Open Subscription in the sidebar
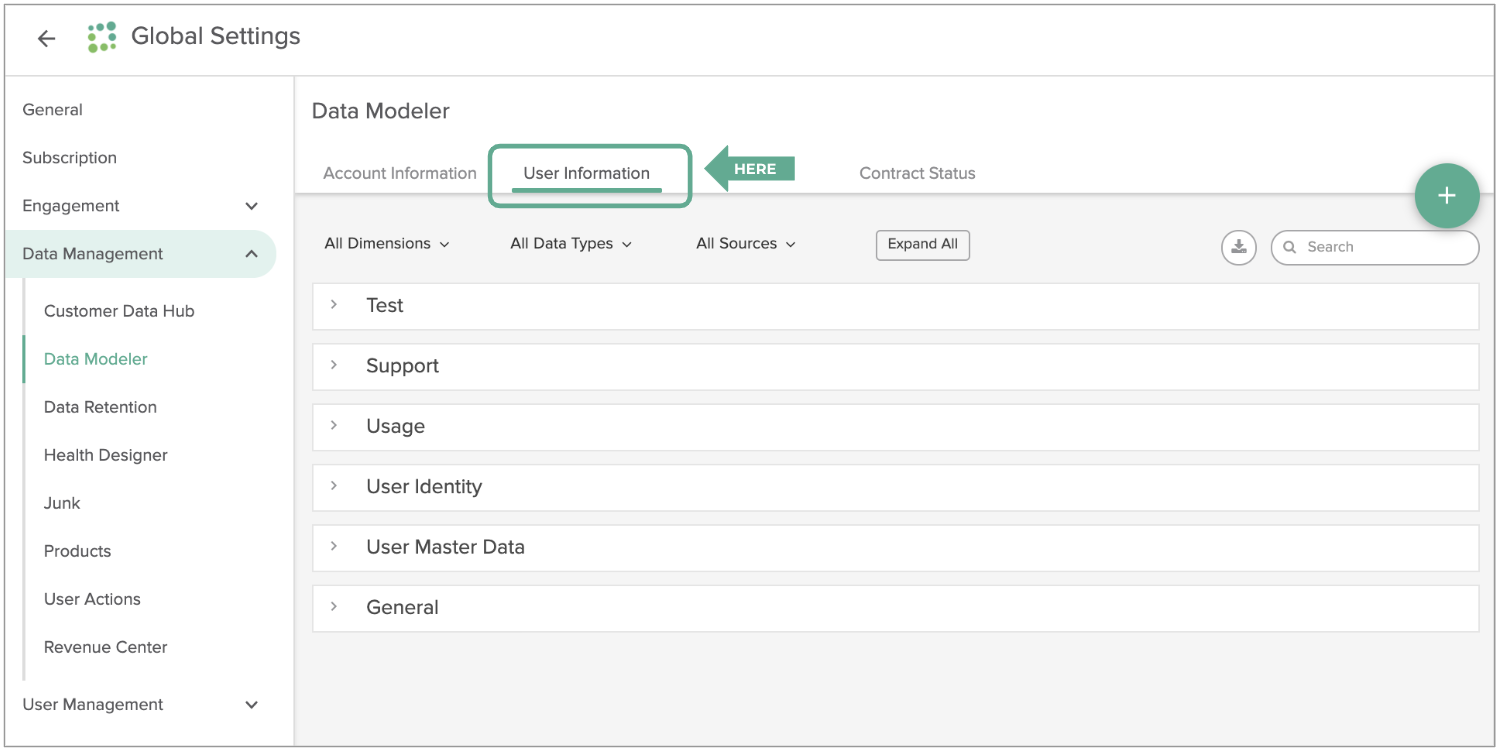 tap(70, 158)
